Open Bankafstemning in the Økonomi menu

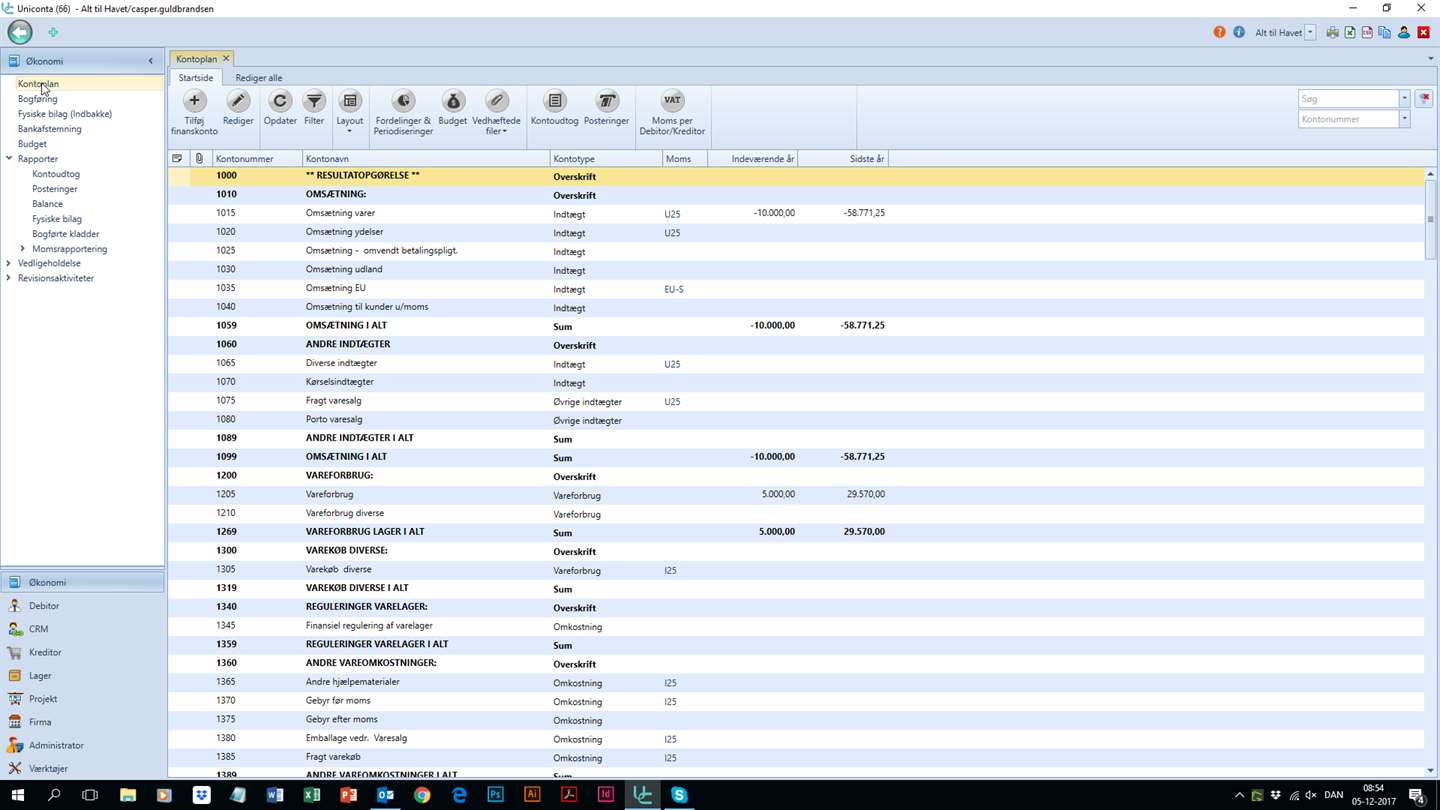pos(50,129)
